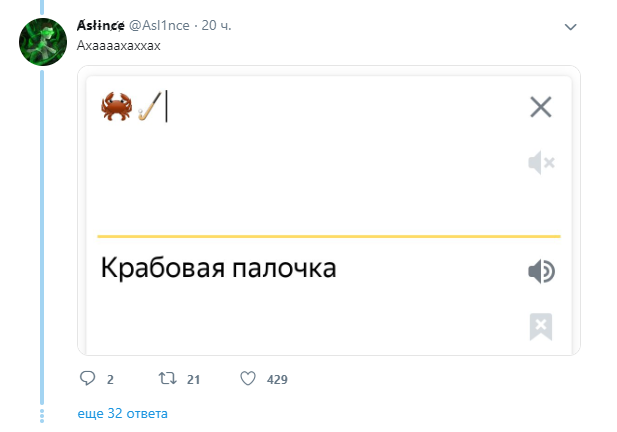Open the tweet options chevron menu
Screen dimensions: 617x432
[x=571, y=25]
